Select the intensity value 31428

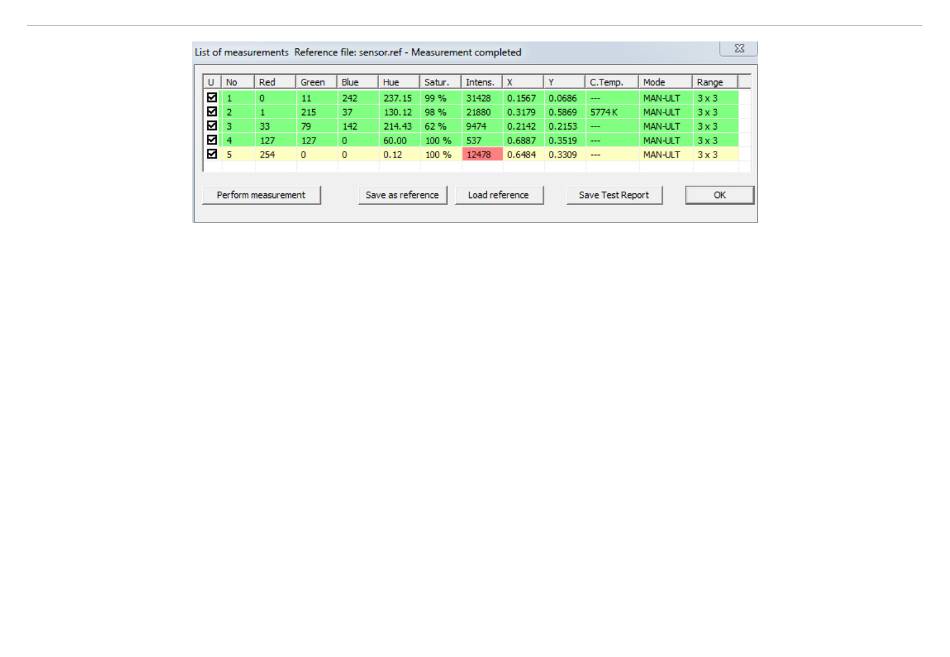pyautogui.click(x=479, y=98)
